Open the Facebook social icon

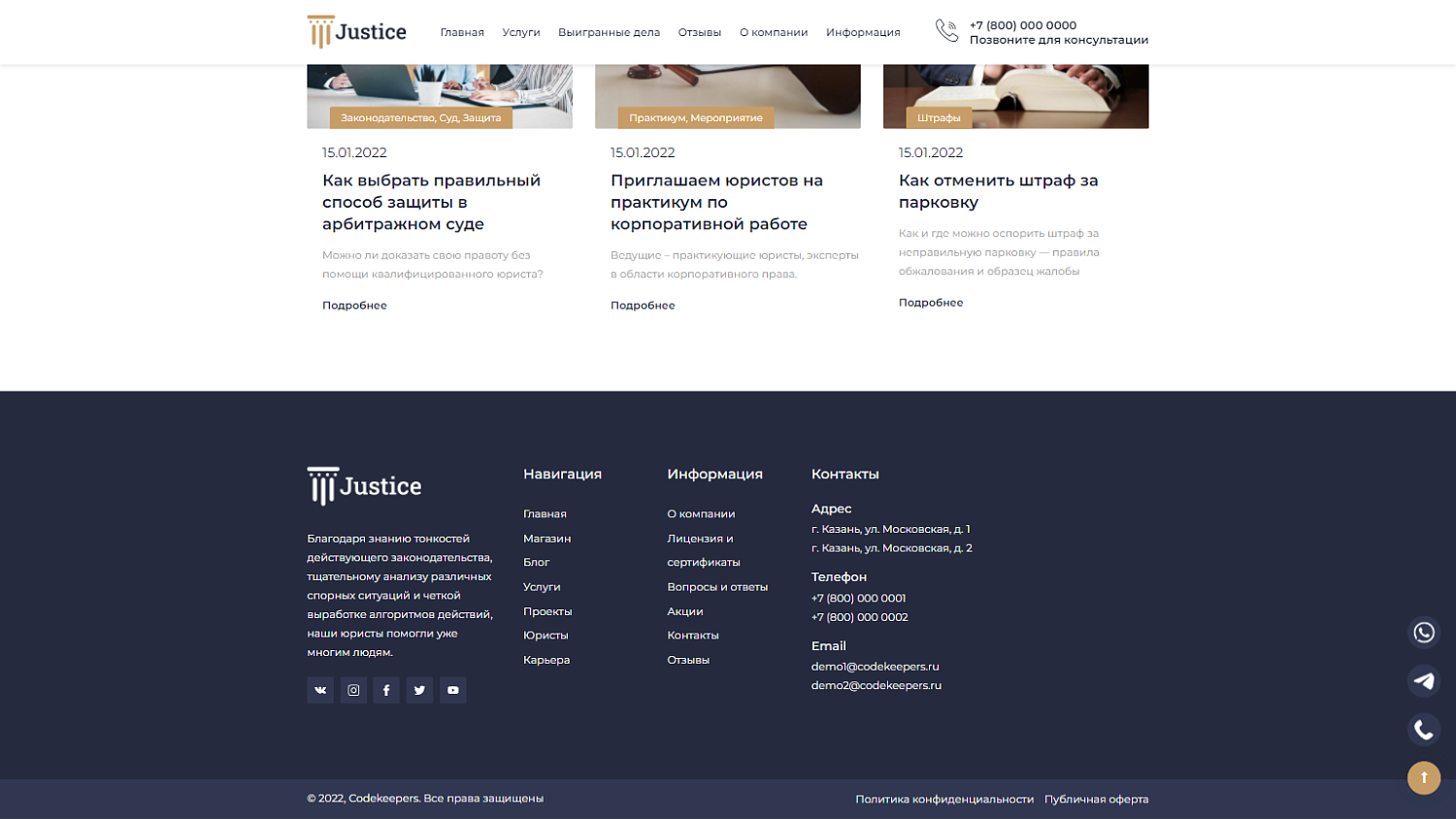[x=386, y=689]
